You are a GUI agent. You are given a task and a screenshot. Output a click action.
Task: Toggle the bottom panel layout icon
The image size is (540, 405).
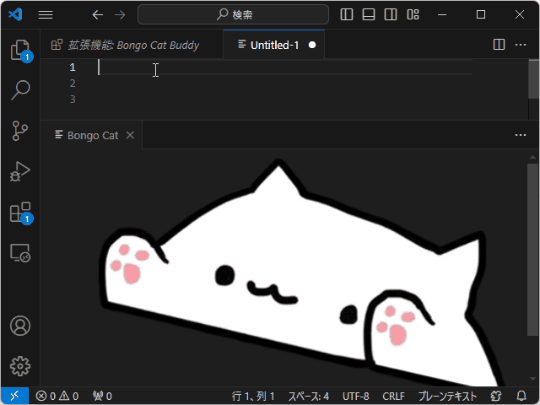(x=368, y=14)
